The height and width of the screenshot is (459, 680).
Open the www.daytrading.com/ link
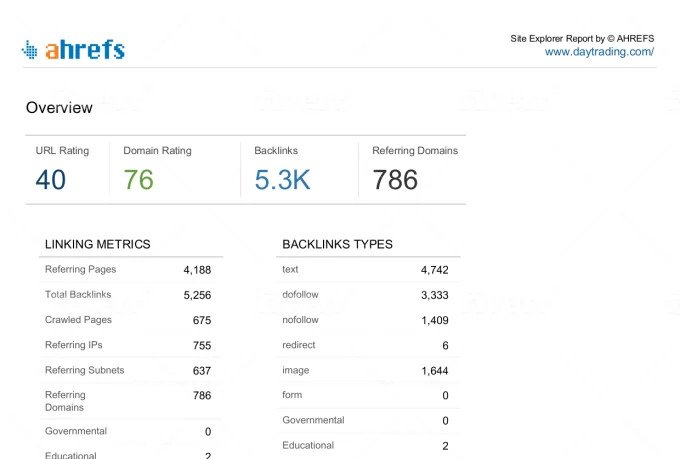coord(599,52)
